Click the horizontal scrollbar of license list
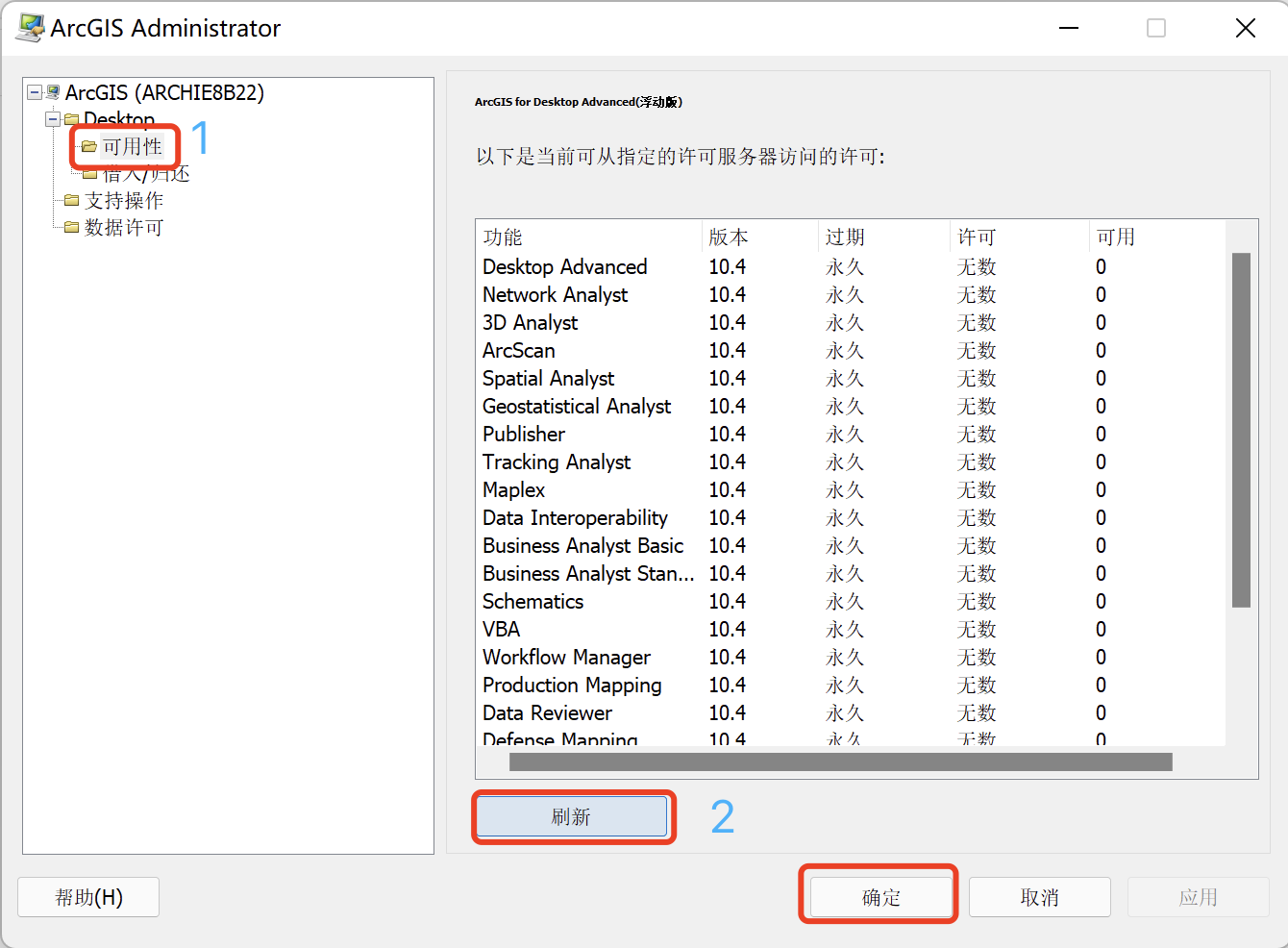The width and height of the screenshot is (1288, 948). coord(840,761)
